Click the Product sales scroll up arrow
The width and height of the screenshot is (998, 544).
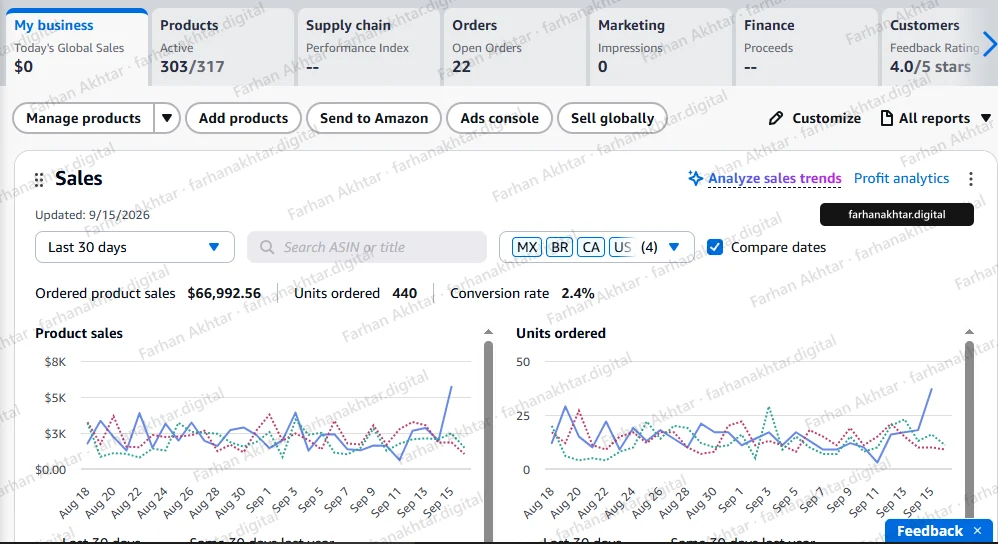click(488, 332)
